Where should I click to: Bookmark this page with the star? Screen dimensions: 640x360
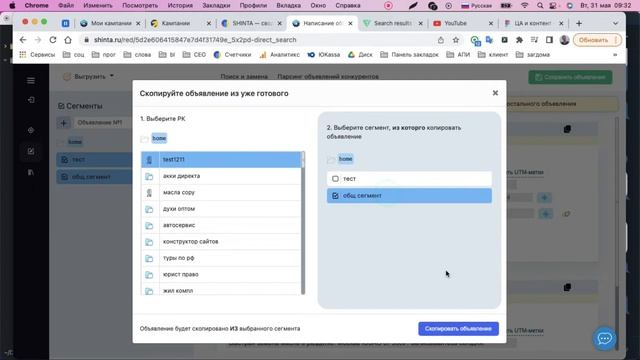coord(456,40)
